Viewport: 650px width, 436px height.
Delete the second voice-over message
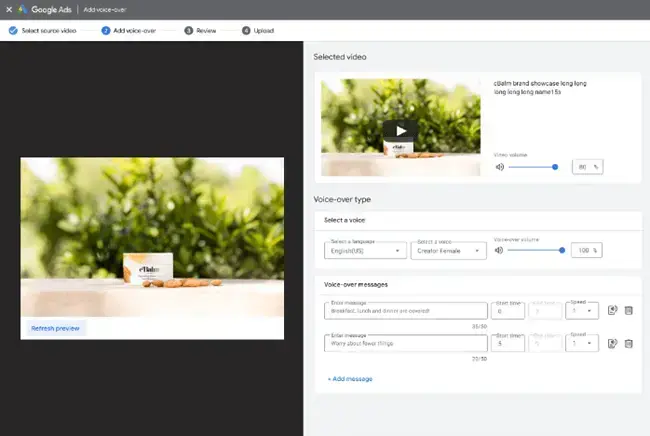pos(628,344)
